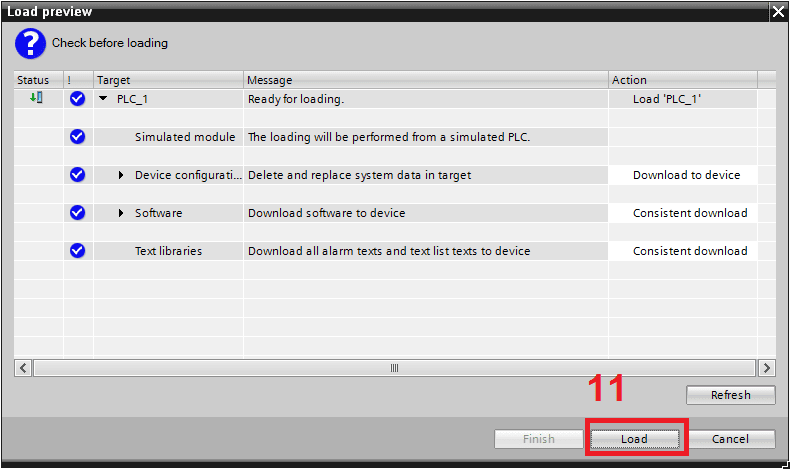Click the green download status icon for PLC_1
This screenshot has width=790, height=469.
tap(37, 98)
